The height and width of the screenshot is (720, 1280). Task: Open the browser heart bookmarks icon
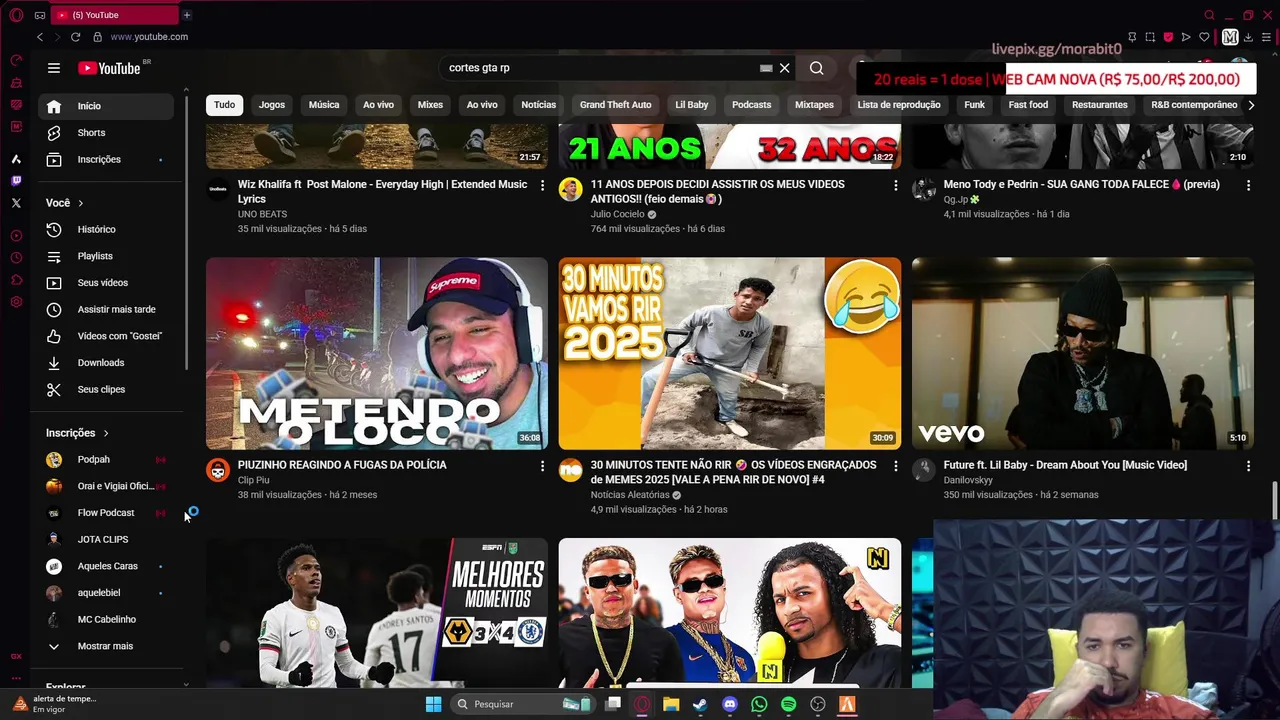point(1204,37)
